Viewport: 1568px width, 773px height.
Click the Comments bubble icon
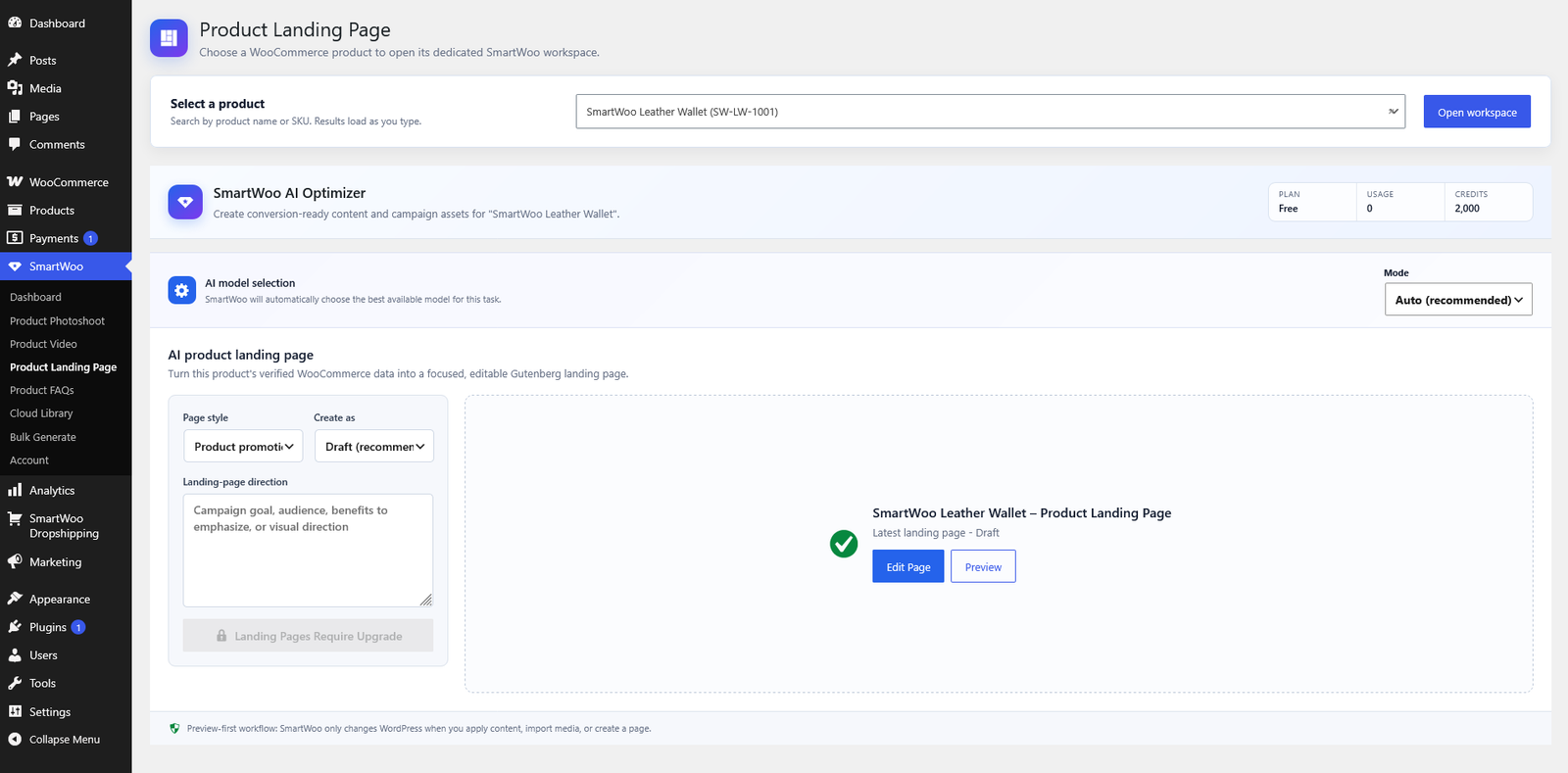(x=15, y=144)
